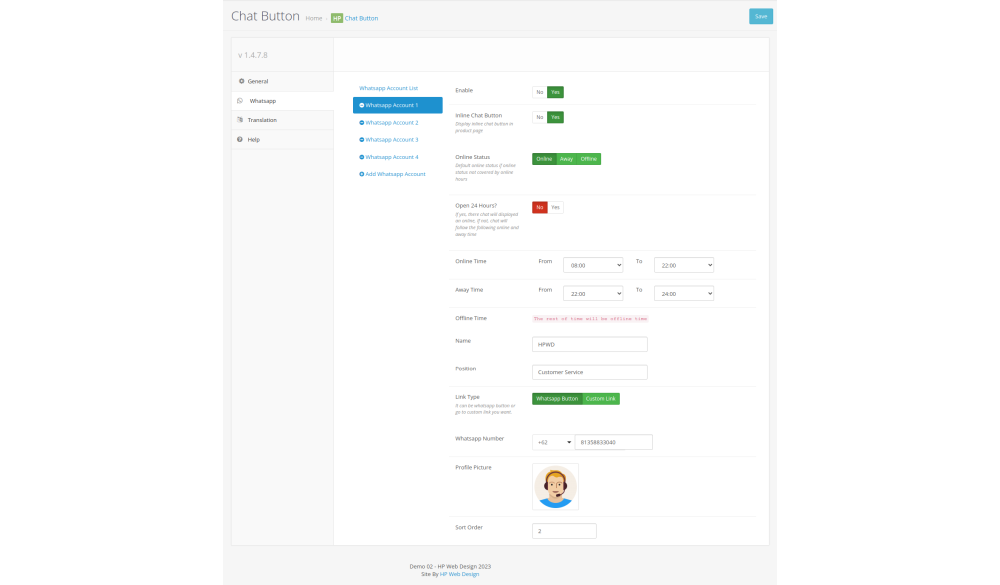The image size is (1000, 585).
Task: Click the profile picture avatar thumbnail
Action: (555, 487)
